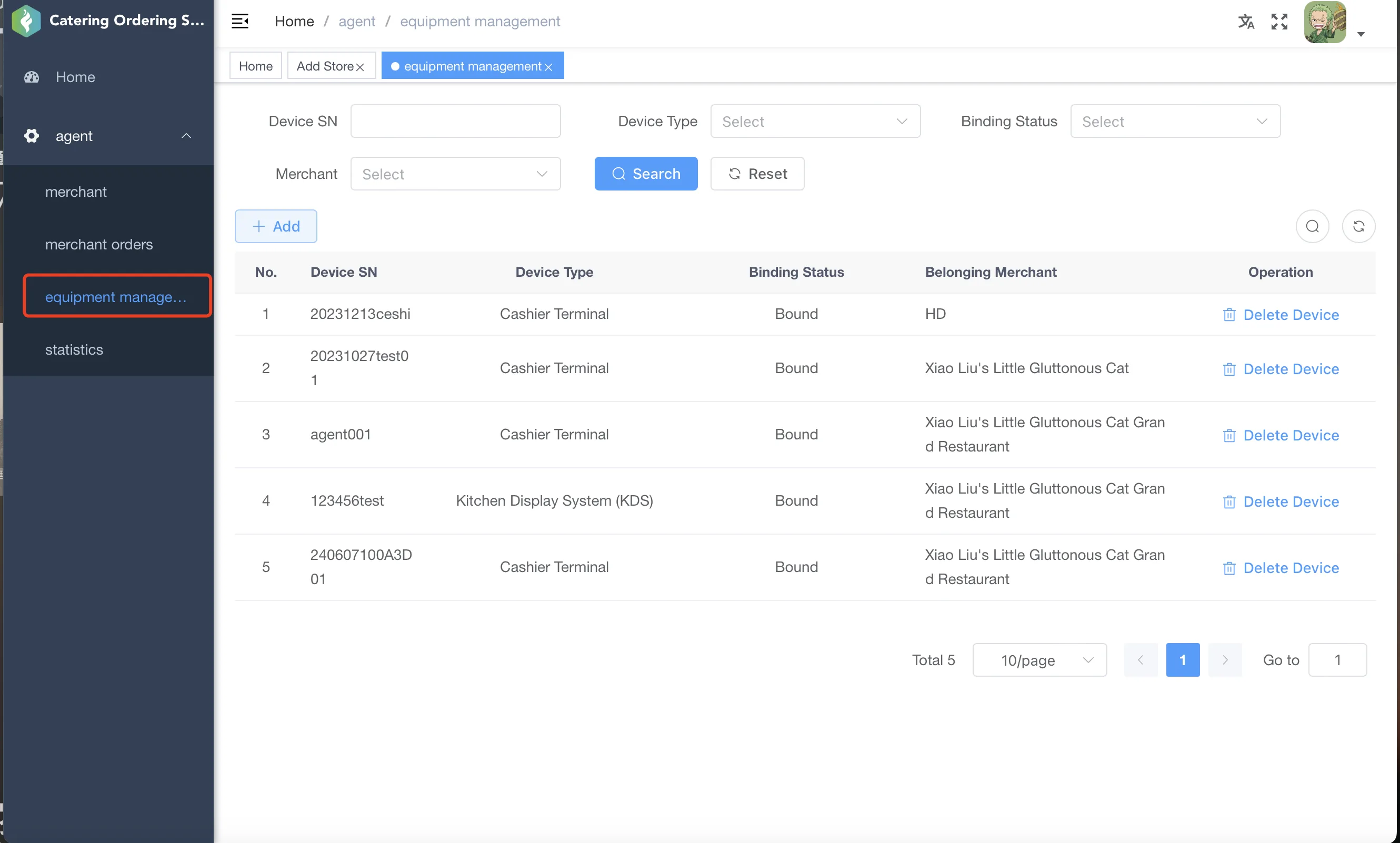Open the 10/page size dropdown
1400x843 pixels.
[1040, 660]
